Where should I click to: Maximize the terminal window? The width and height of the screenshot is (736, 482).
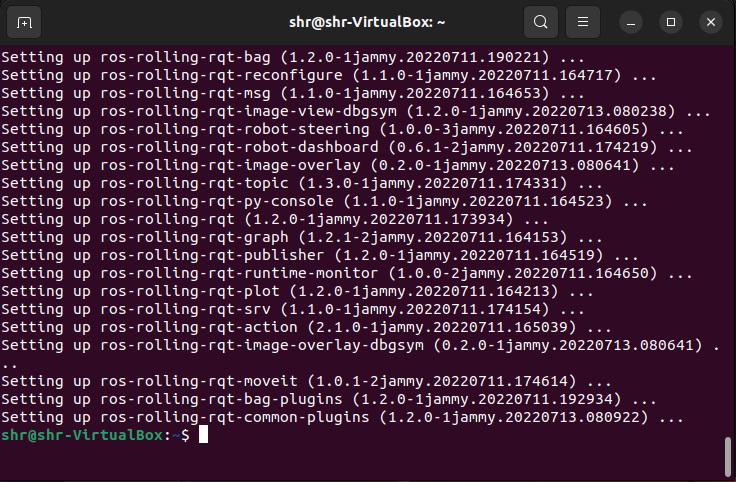671,22
